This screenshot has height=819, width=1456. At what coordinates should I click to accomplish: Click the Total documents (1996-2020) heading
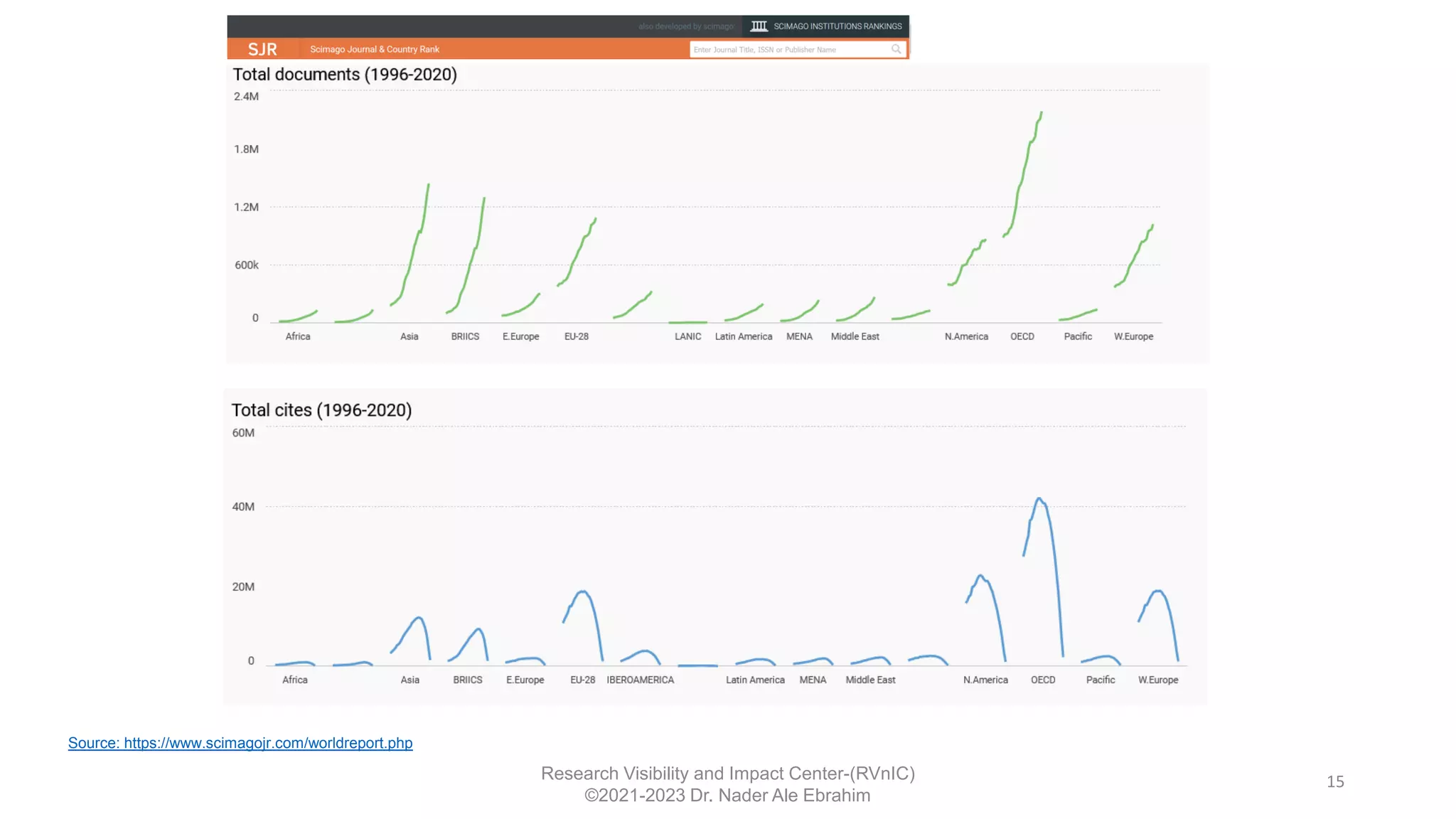click(x=345, y=75)
